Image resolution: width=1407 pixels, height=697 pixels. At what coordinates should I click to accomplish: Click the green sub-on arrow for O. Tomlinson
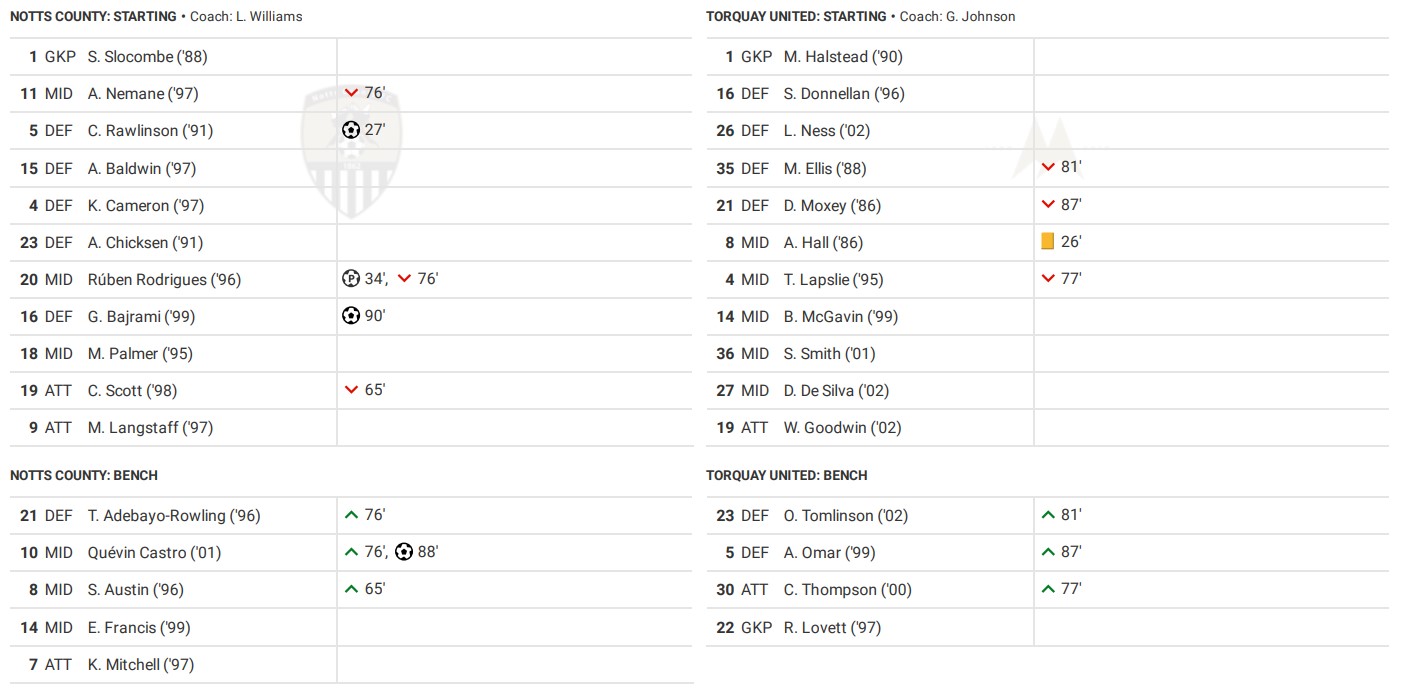(1048, 515)
